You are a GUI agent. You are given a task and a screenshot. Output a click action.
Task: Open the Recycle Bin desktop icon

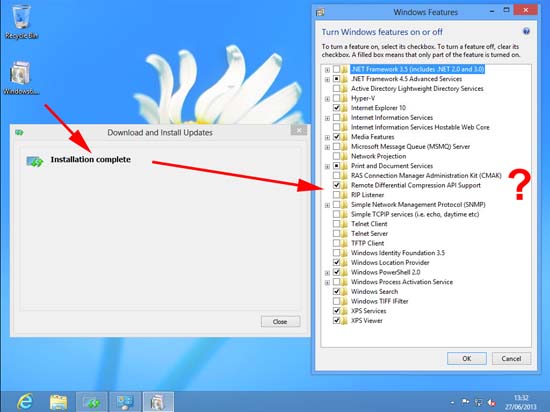click(21, 21)
